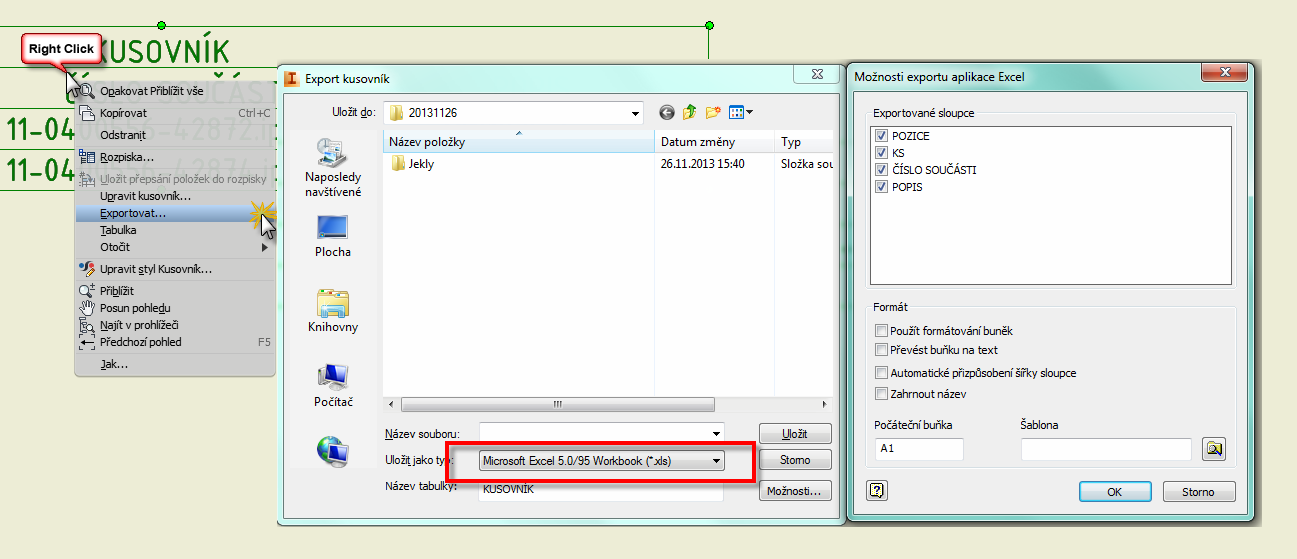Expand the Název souboru dropdown arrow
This screenshot has width=1297, height=559.
(715, 434)
